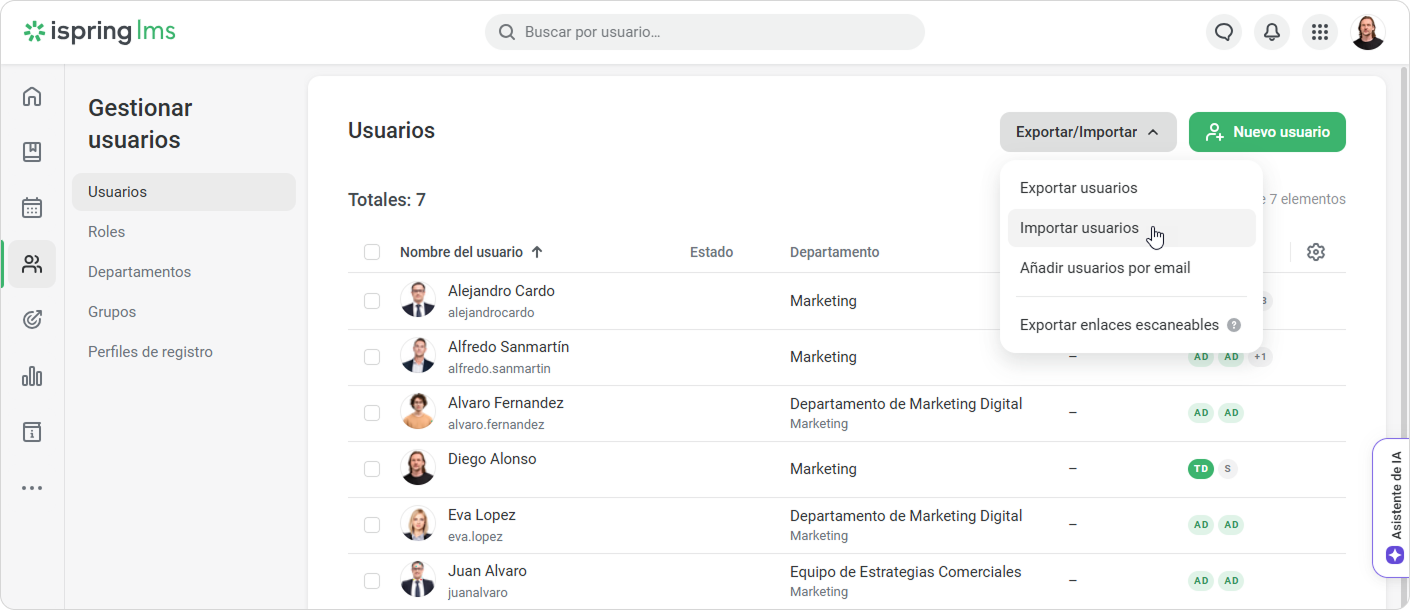Click the Nuevo usuario button

pos(1267,132)
